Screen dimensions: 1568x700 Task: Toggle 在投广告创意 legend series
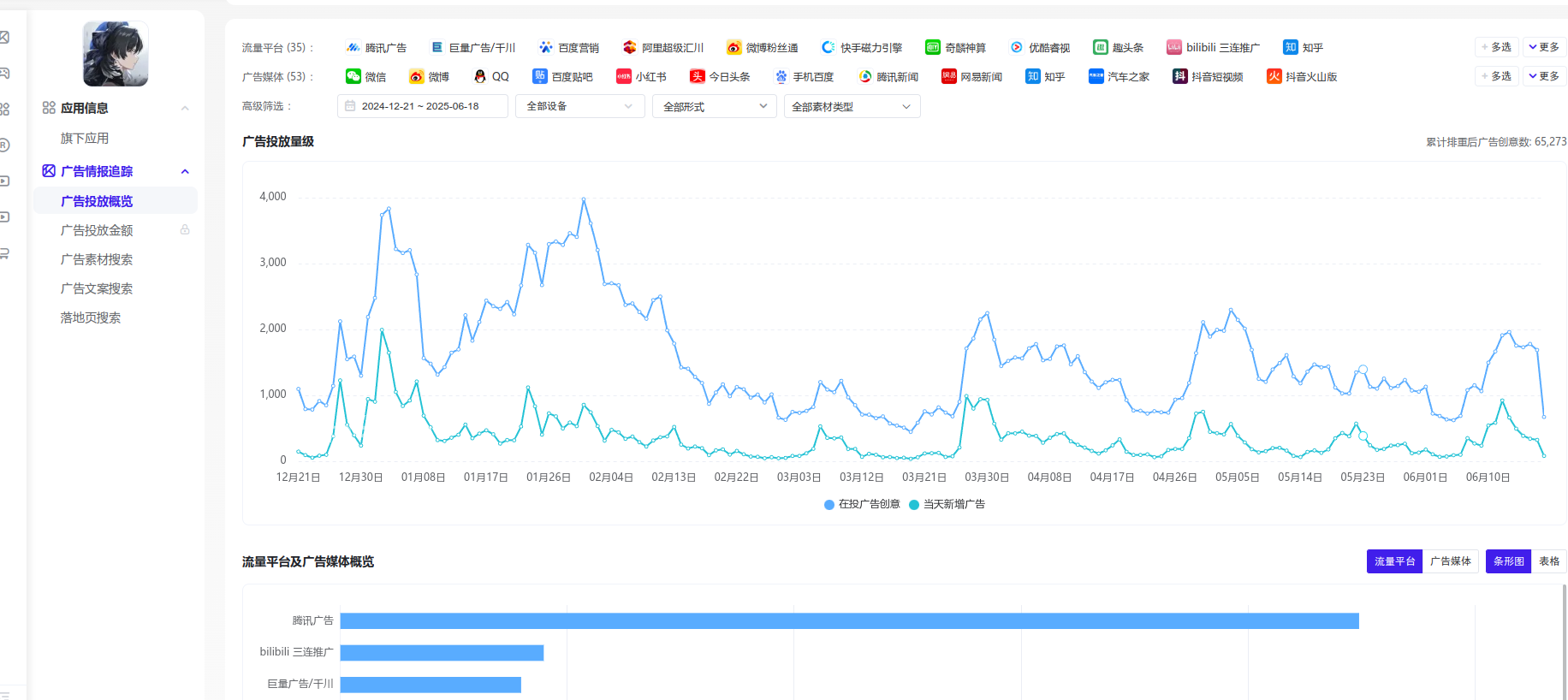[862, 505]
